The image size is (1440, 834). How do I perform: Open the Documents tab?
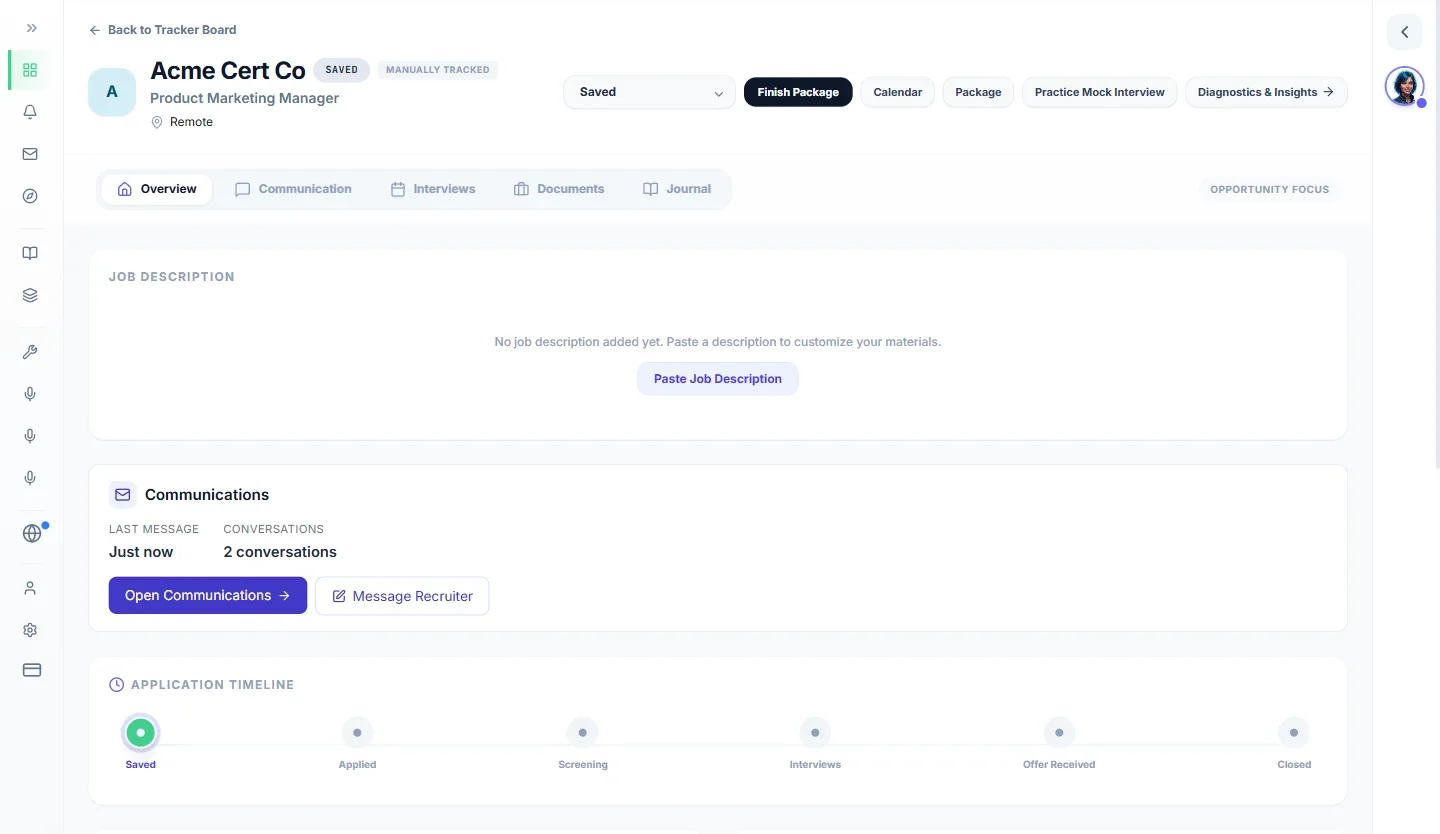[x=559, y=189]
